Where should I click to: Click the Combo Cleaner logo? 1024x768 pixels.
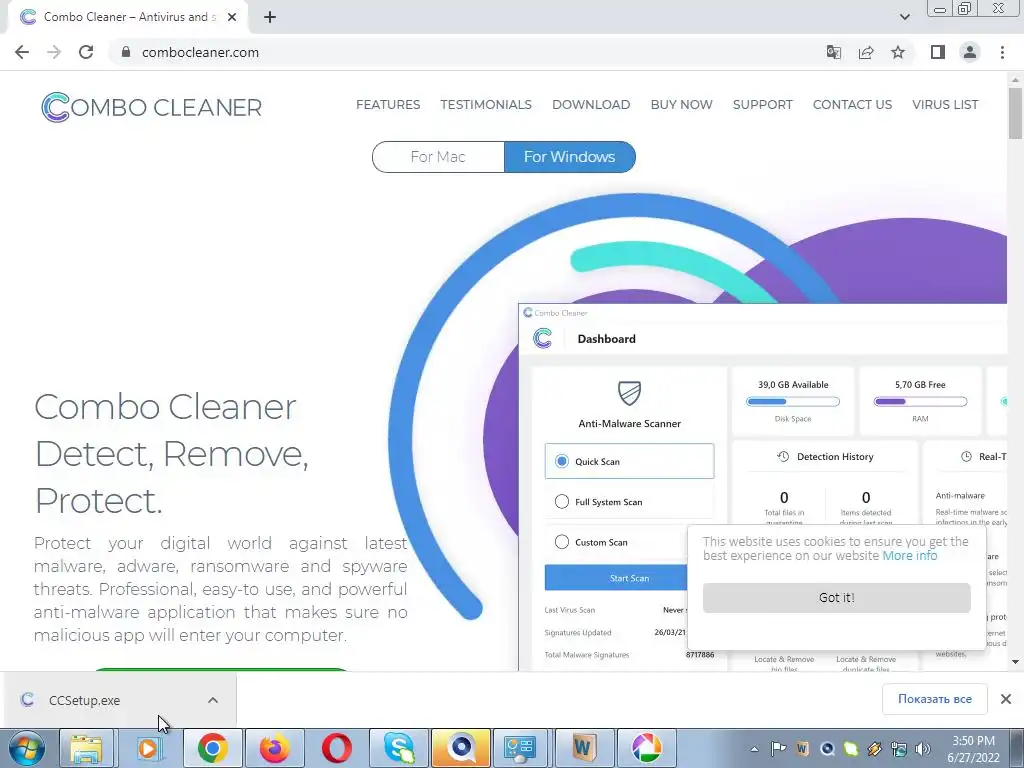(x=152, y=106)
